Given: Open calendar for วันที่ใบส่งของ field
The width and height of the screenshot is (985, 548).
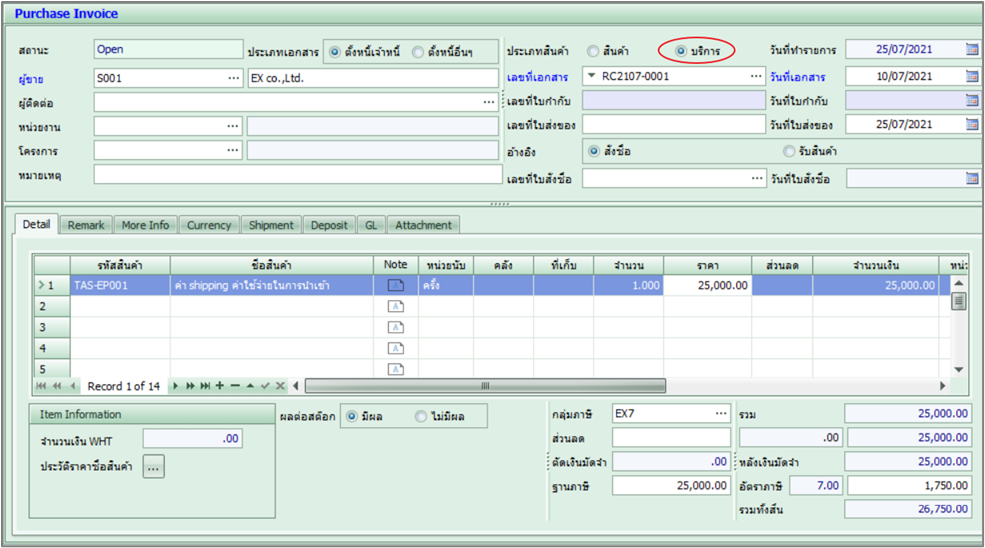Looking at the screenshot, I should [972, 125].
